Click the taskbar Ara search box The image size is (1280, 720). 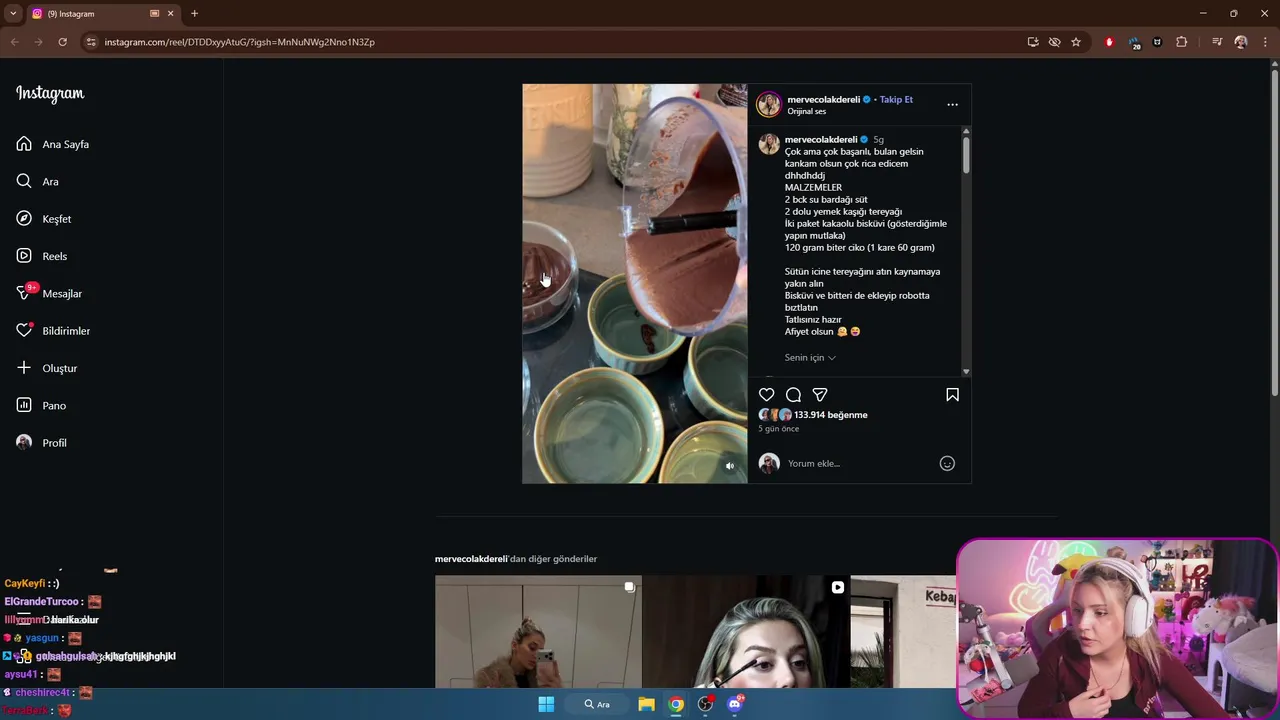(x=597, y=704)
